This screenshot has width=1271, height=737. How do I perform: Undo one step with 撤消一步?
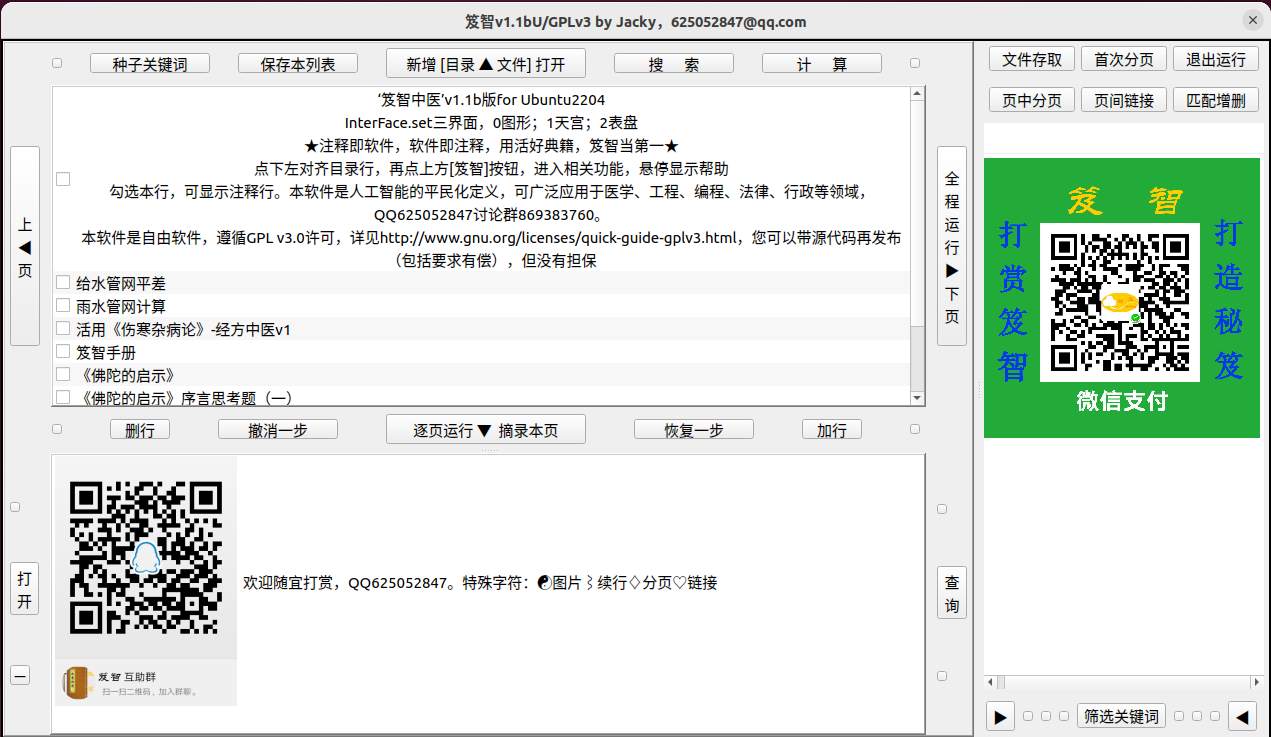[x=277, y=430]
